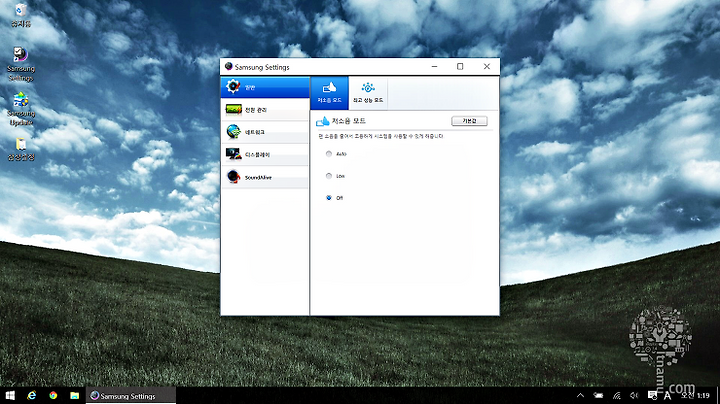Close the Samsung Settings window
This screenshot has height=404, width=720.
[487, 67]
